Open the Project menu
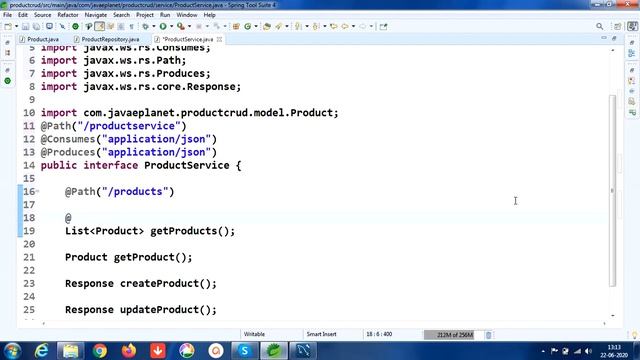This screenshot has height=360, width=640. [x=145, y=15]
